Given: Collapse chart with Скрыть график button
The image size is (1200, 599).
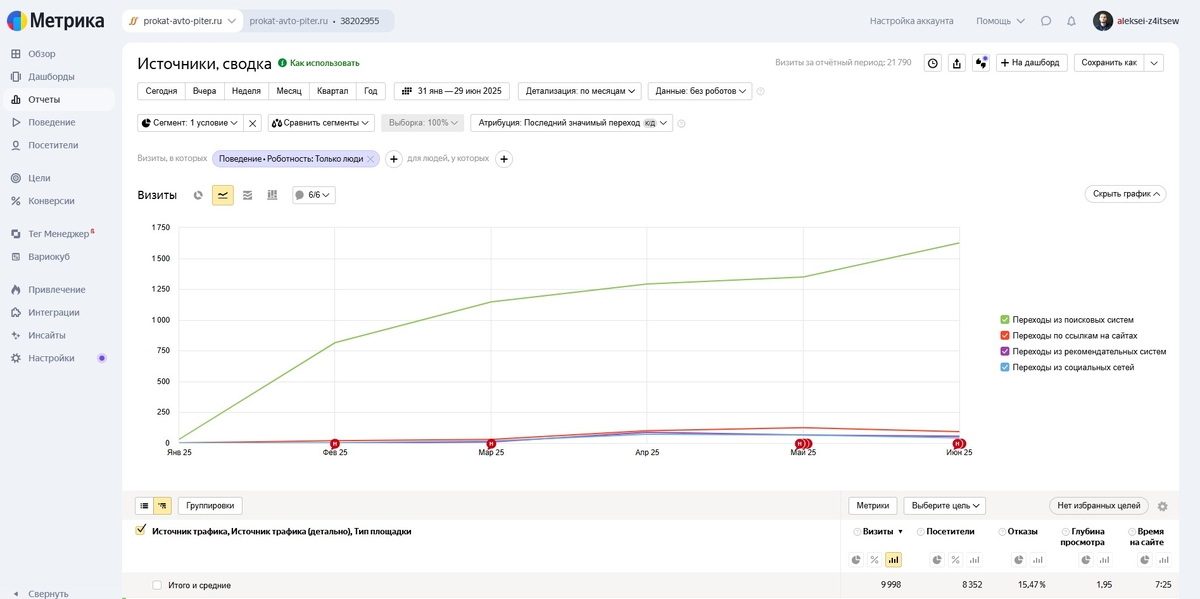Looking at the screenshot, I should click(1125, 194).
